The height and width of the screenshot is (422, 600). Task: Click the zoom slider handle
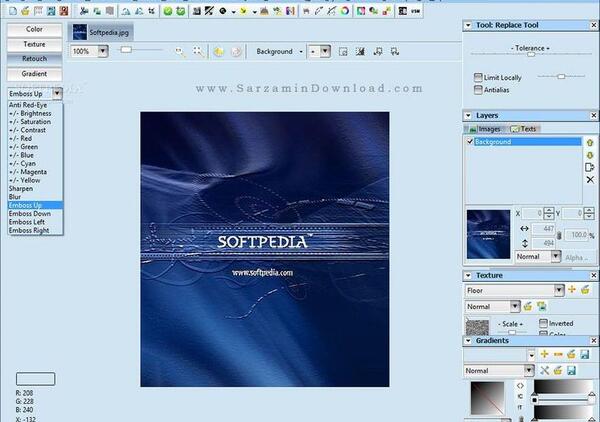(x=126, y=50)
